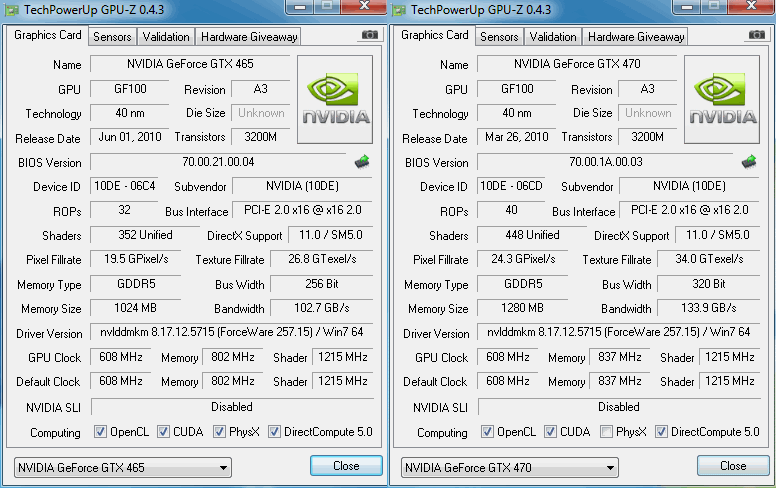The image size is (776, 488).
Task: Switch to Sensors tab in GTX 470 window
Action: pos(499,37)
